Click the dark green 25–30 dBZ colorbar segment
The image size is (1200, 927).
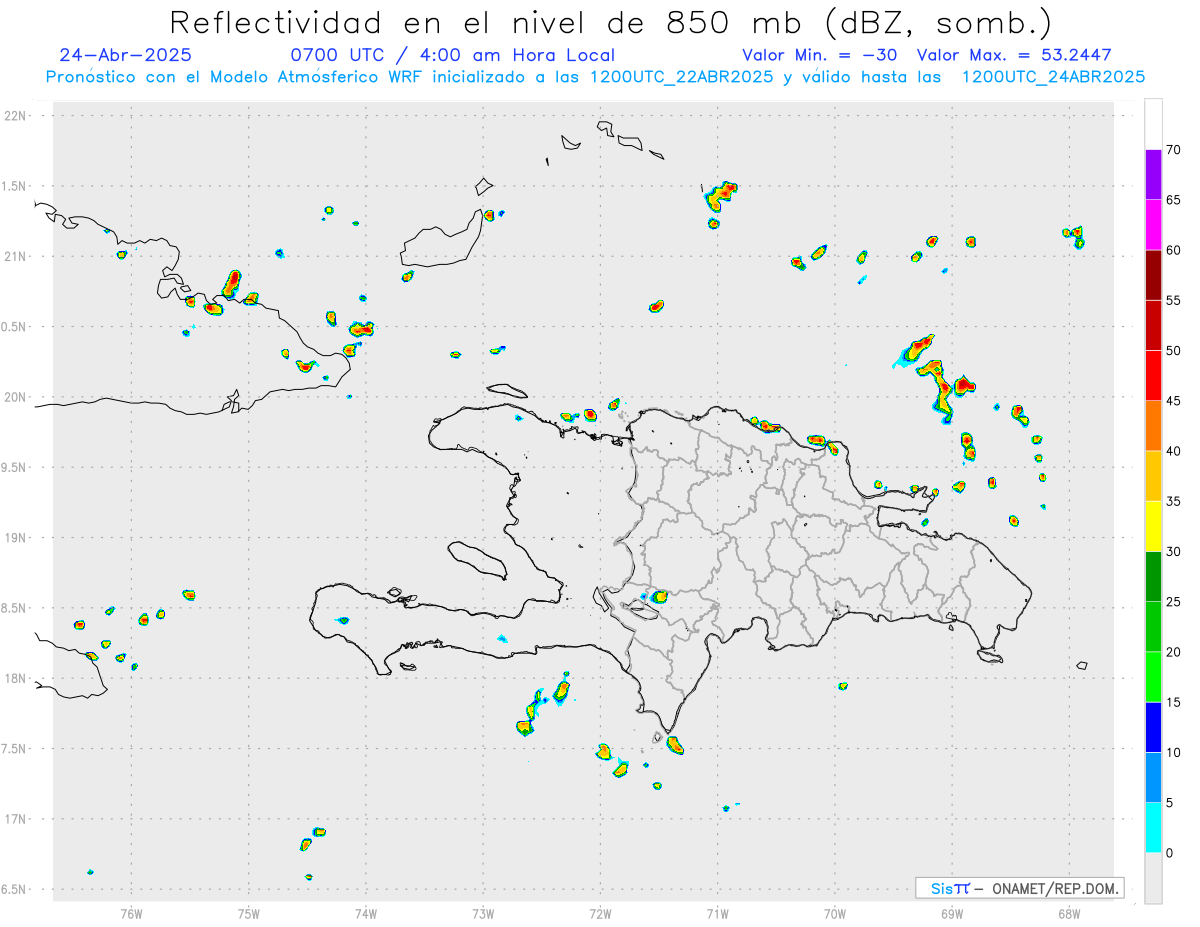1153,577
